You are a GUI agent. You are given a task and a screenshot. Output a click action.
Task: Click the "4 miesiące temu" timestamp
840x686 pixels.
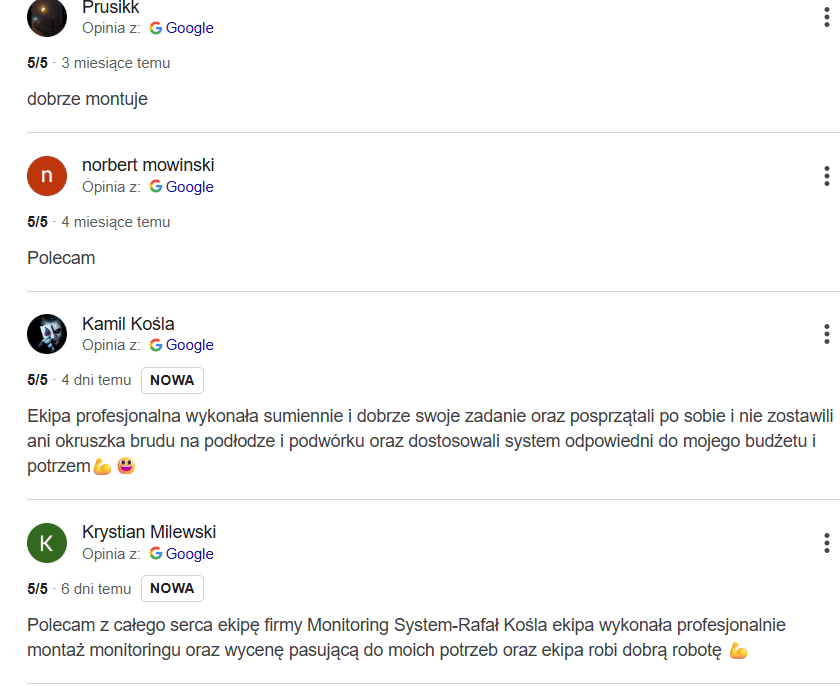point(115,222)
